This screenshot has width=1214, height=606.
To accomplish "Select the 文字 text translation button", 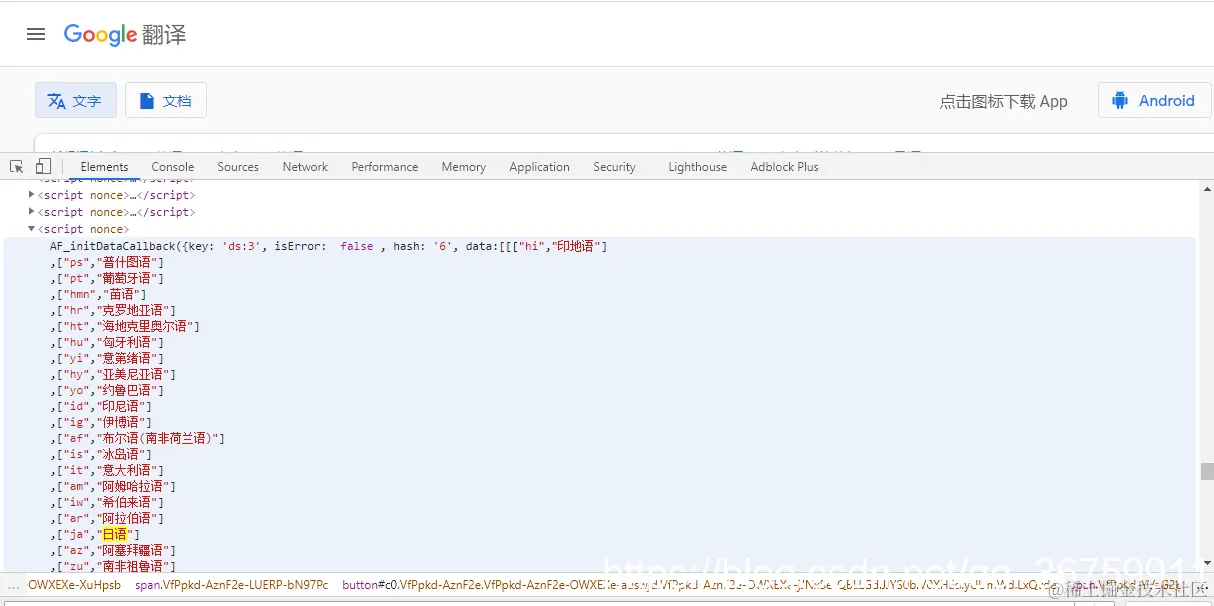I will tap(76, 101).
